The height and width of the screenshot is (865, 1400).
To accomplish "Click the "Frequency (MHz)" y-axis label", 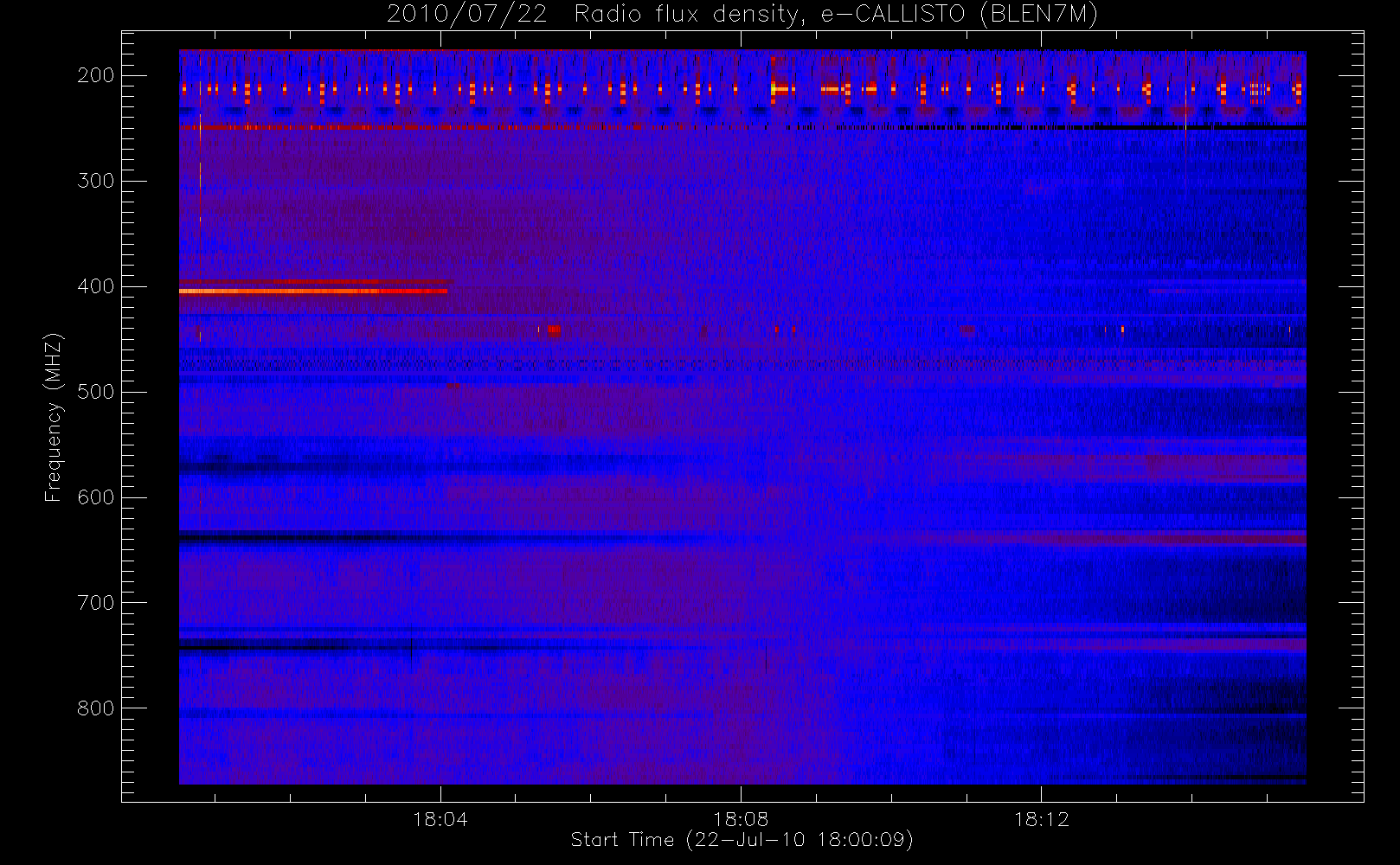I will tap(54, 417).
